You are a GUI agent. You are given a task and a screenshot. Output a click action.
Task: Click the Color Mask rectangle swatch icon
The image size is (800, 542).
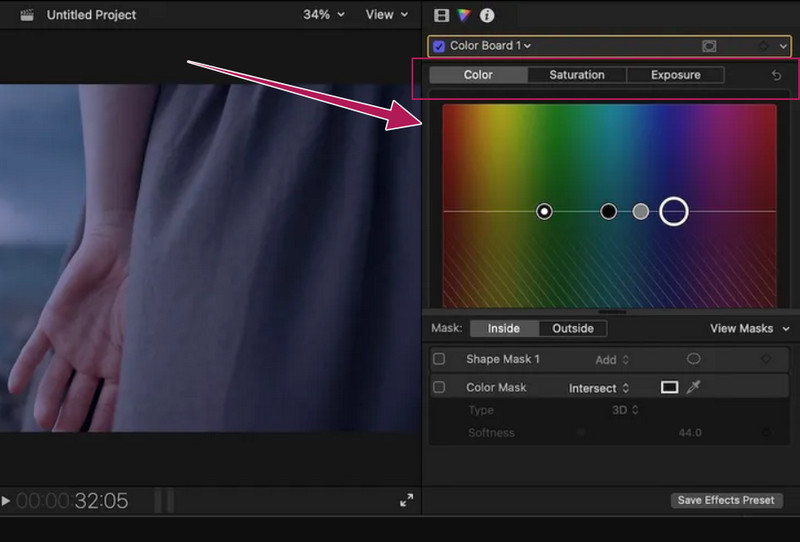[x=669, y=387]
